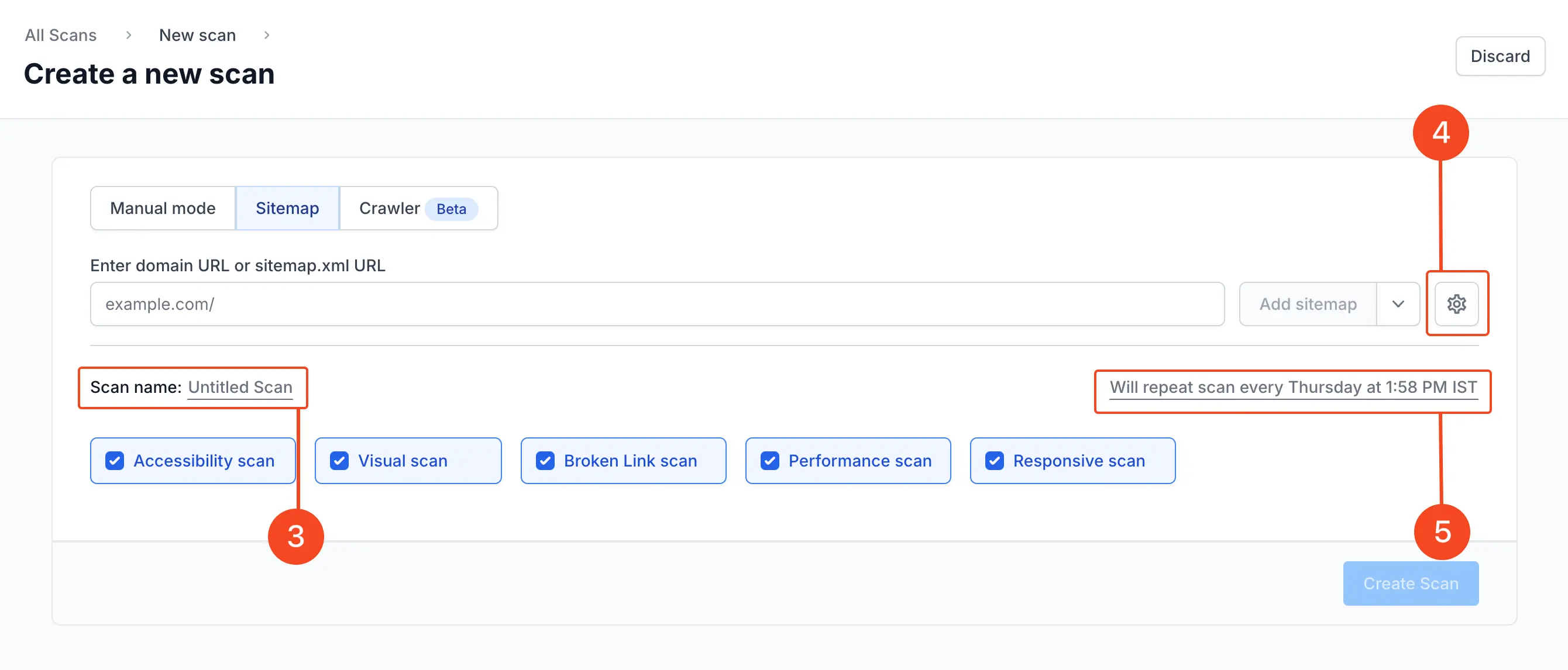Click the checkmark icon inside Visual scan
The image size is (1568, 670).
pyautogui.click(x=339, y=461)
